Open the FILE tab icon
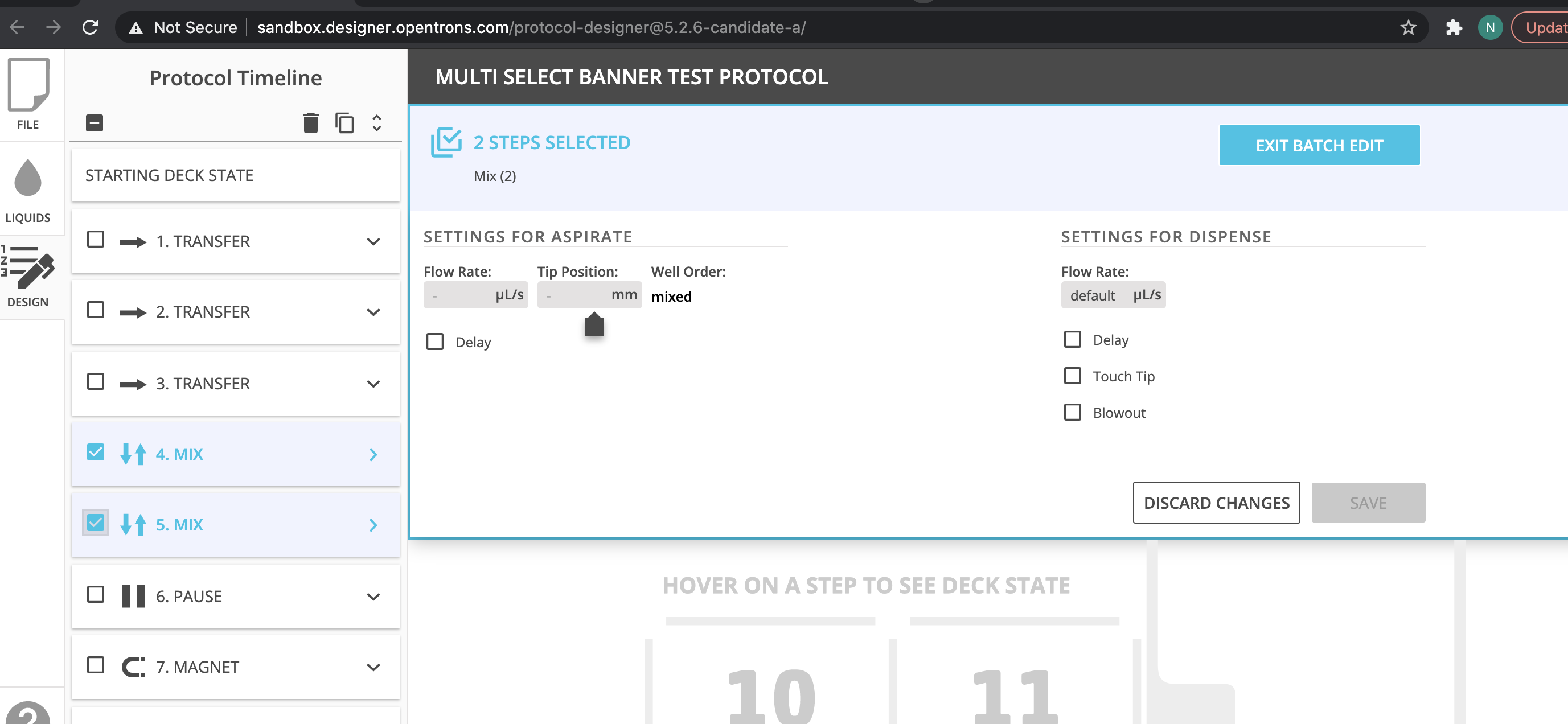The width and height of the screenshot is (1568, 724). pyautogui.click(x=28, y=85)
